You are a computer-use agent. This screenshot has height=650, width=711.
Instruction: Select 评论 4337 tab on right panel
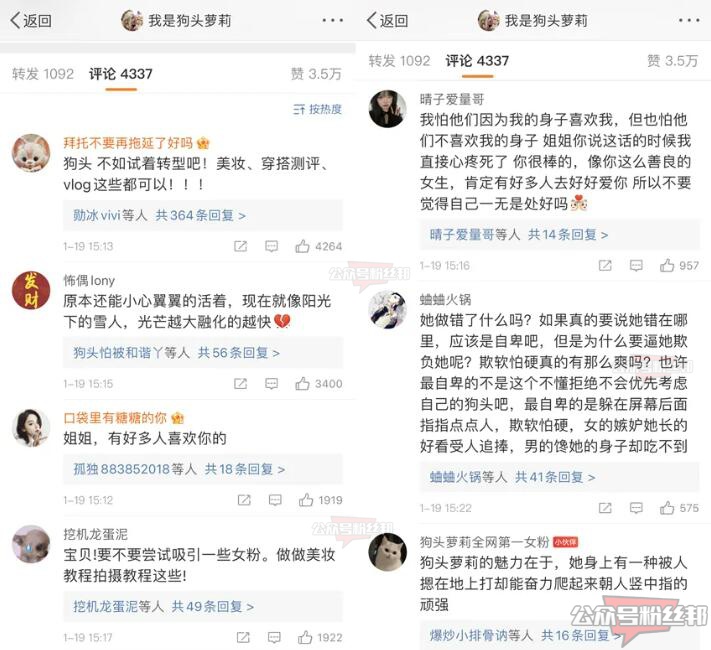tap(477, 61)
